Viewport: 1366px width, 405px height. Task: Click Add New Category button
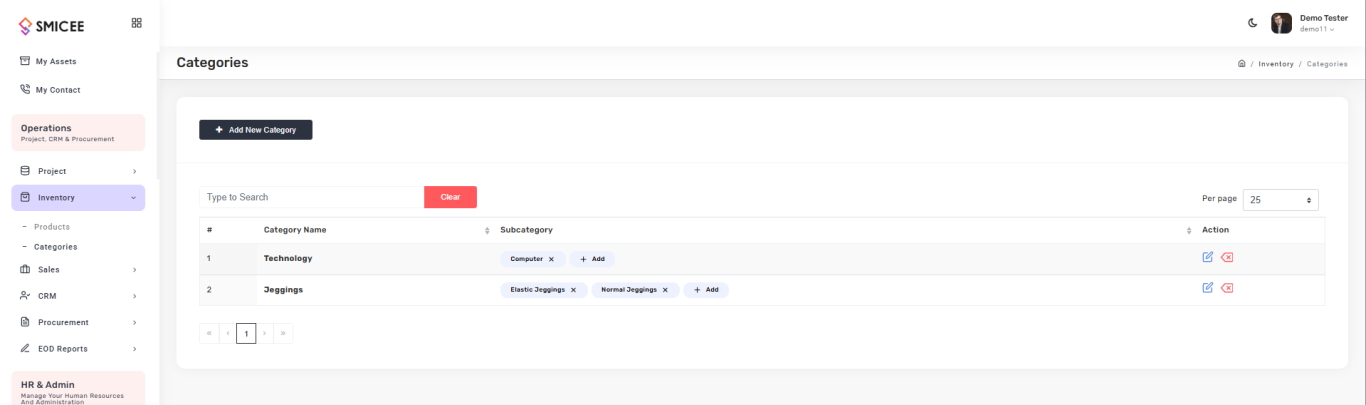pyautogui.click(x=256, y=130)
